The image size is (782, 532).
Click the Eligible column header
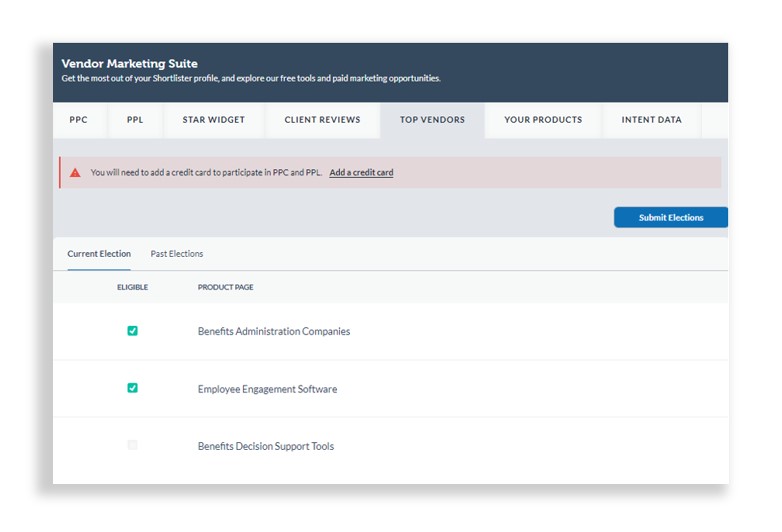(x=132, y=288)
